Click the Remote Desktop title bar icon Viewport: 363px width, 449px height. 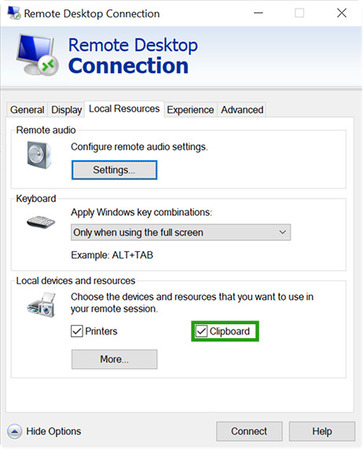14,13
